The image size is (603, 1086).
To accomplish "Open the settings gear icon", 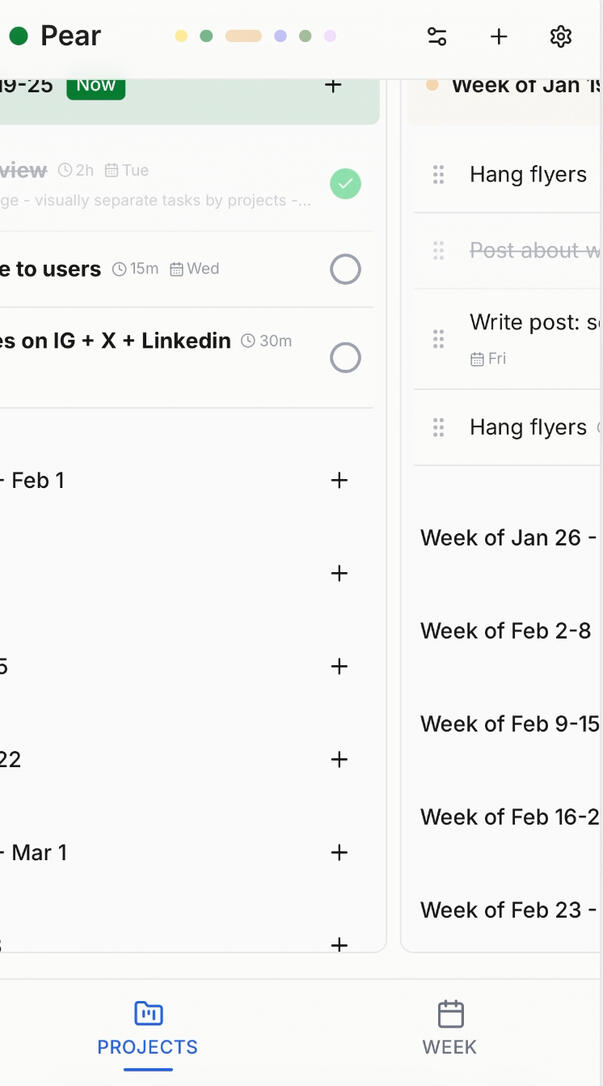I will point(561,37).
